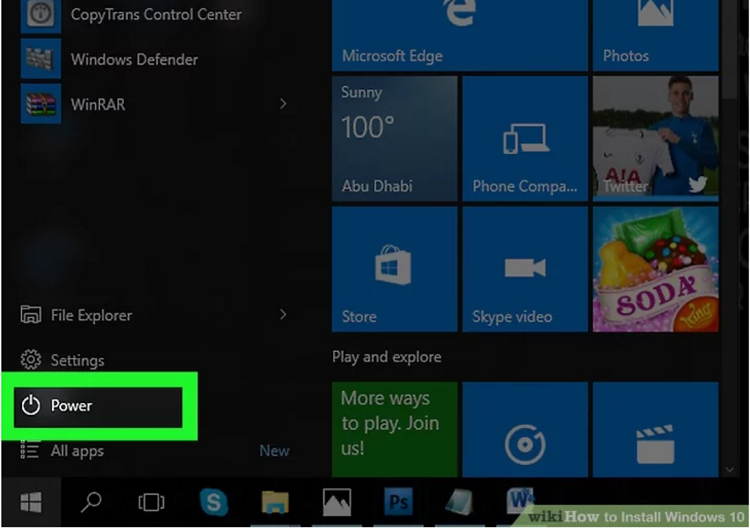The image size is (750, 528).
Task: Open the Twitter live tile
Action: pyautogui.click(x=655, y=138)
